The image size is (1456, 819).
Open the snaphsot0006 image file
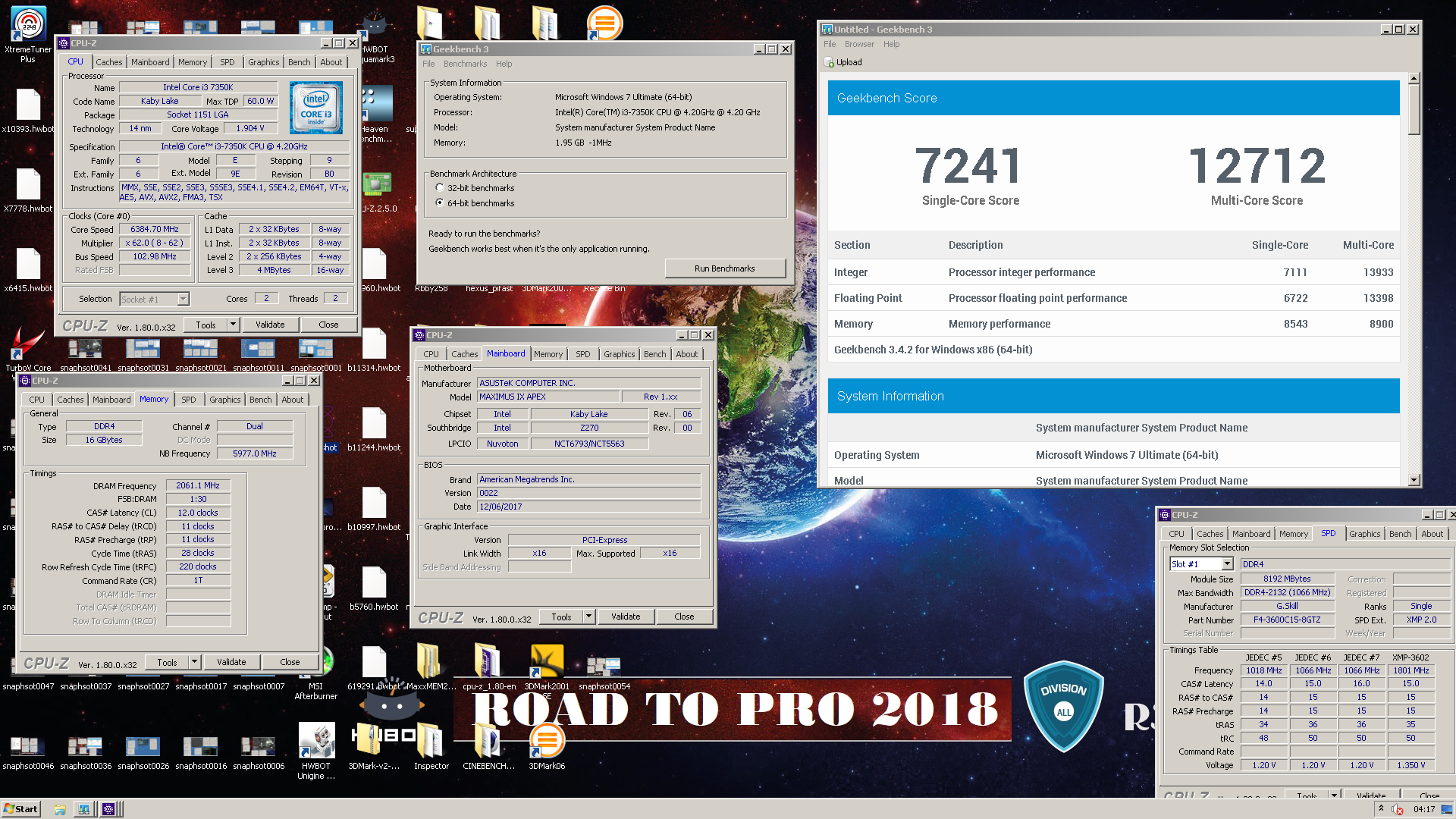(259, 751)
